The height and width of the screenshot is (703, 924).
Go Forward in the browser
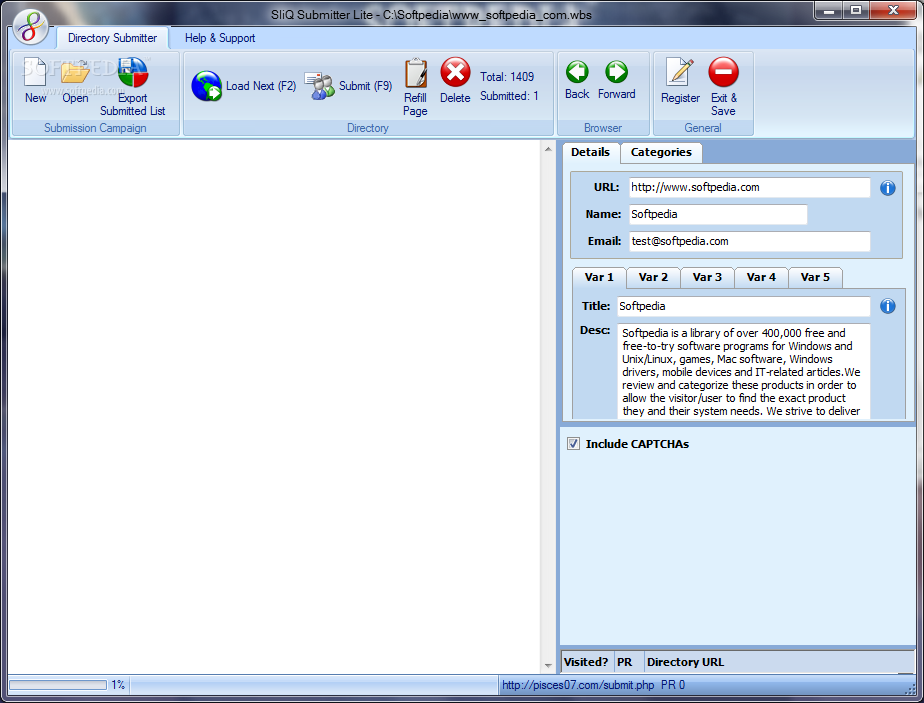point(616,72)
